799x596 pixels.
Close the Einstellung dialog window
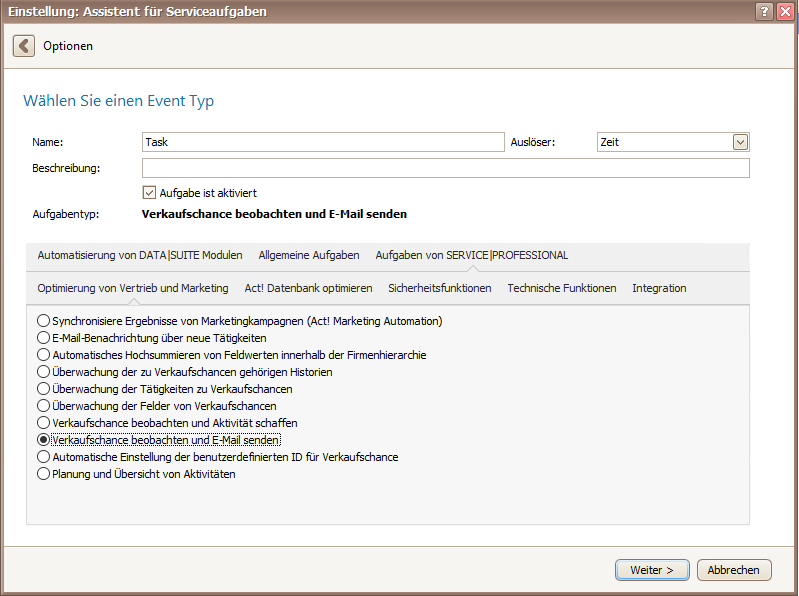[x=785, y=11]
